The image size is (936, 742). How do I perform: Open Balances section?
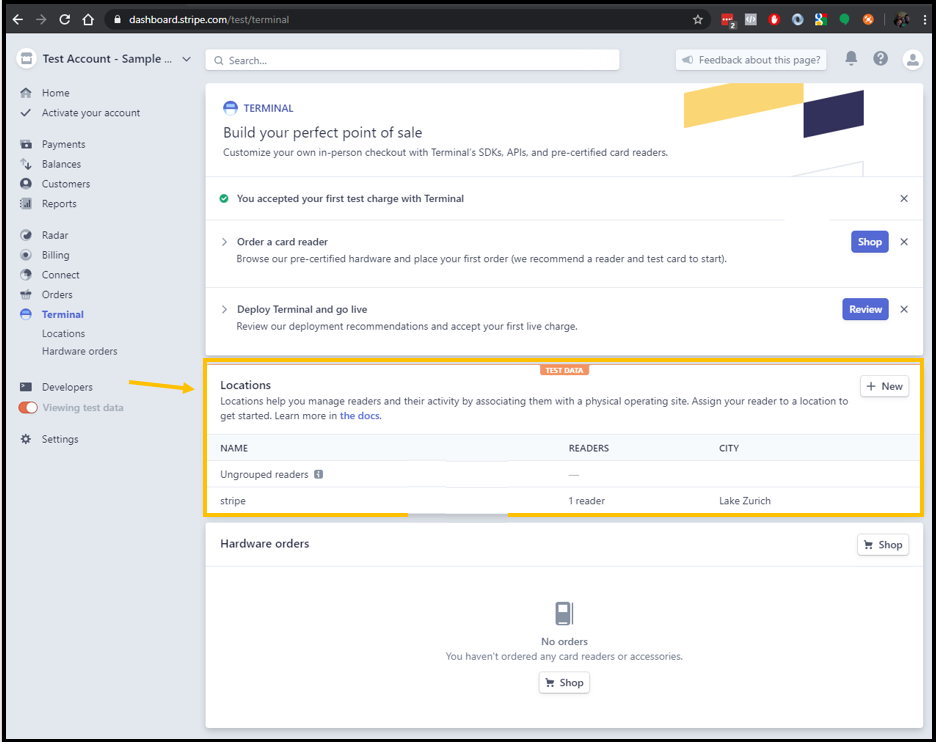[61, 164]
